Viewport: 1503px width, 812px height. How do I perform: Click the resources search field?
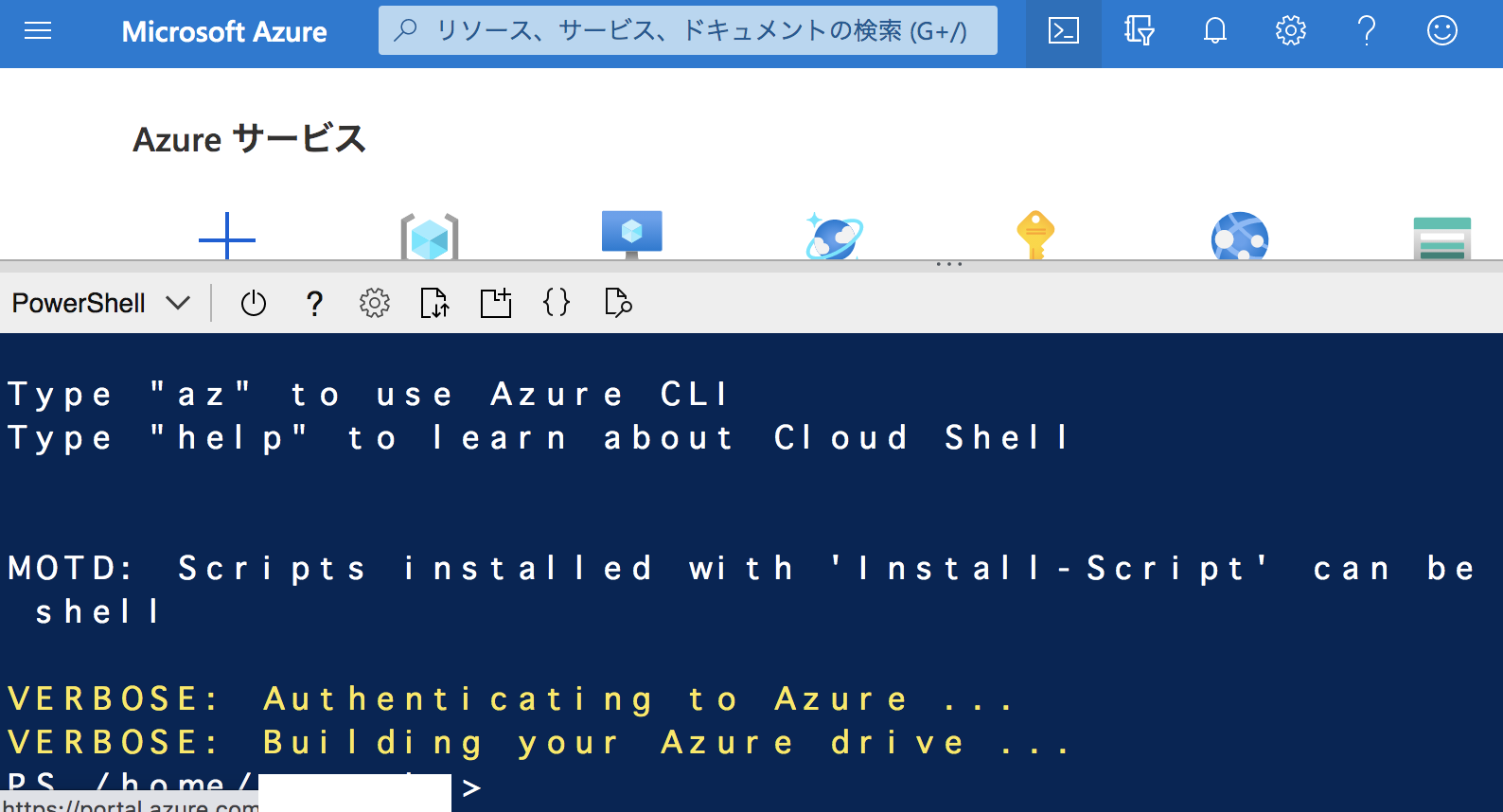[687, 30]
